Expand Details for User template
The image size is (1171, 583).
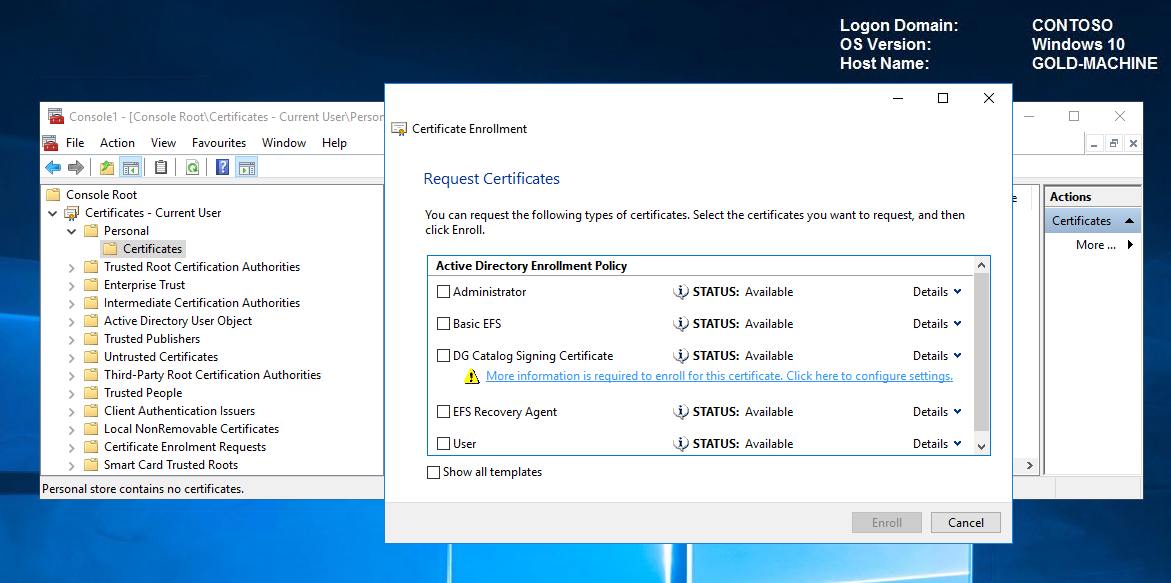tap(937, 443)
